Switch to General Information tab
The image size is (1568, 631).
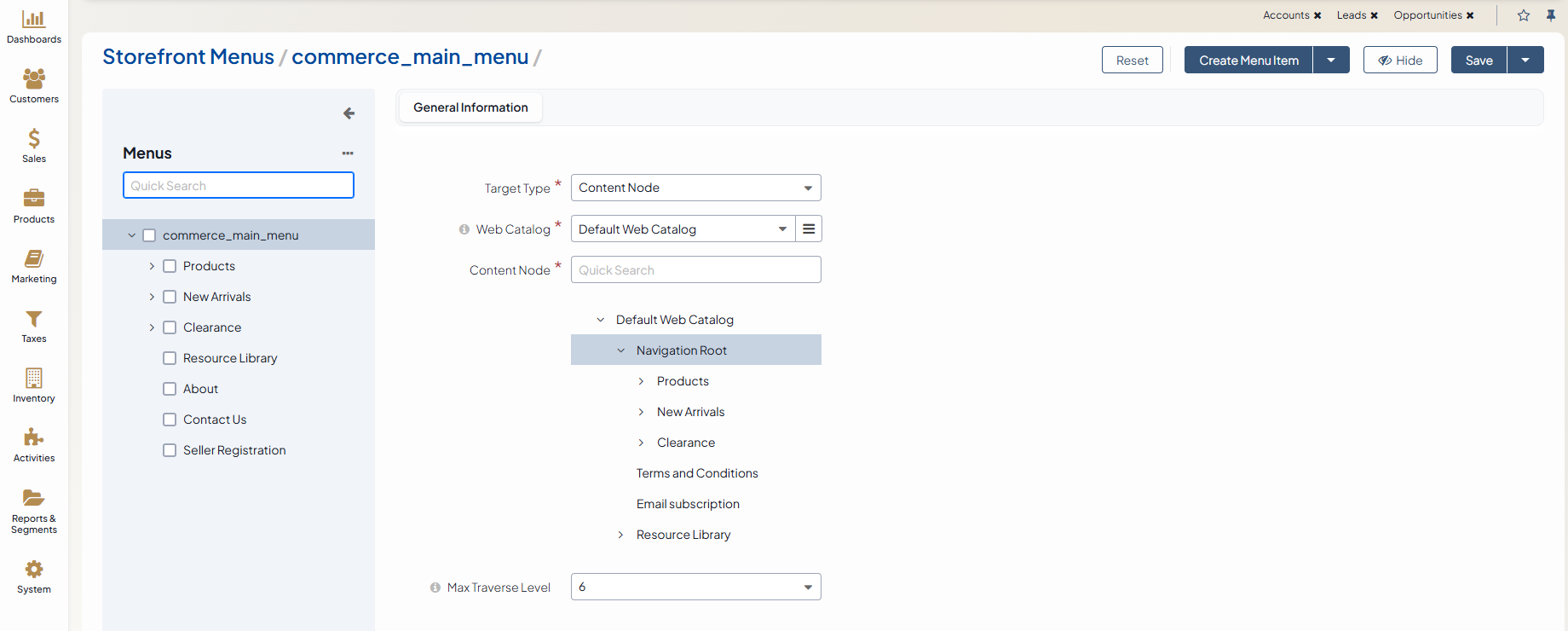pos(470,107)
